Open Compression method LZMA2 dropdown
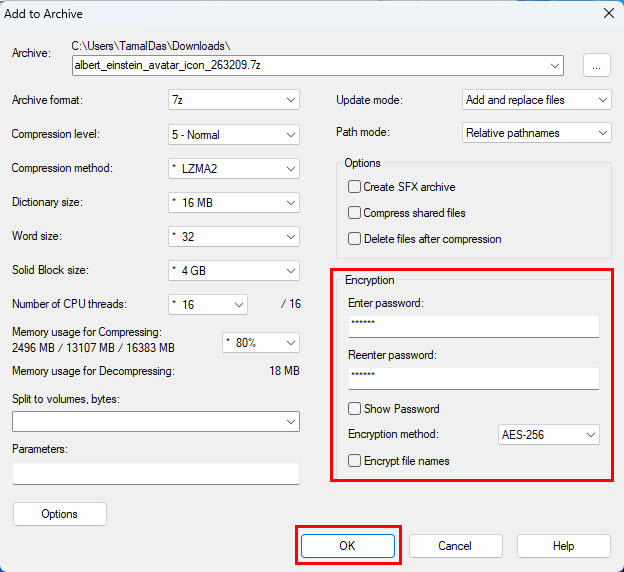The width and height of the screenshot is (624, 572). pos(234,168)
